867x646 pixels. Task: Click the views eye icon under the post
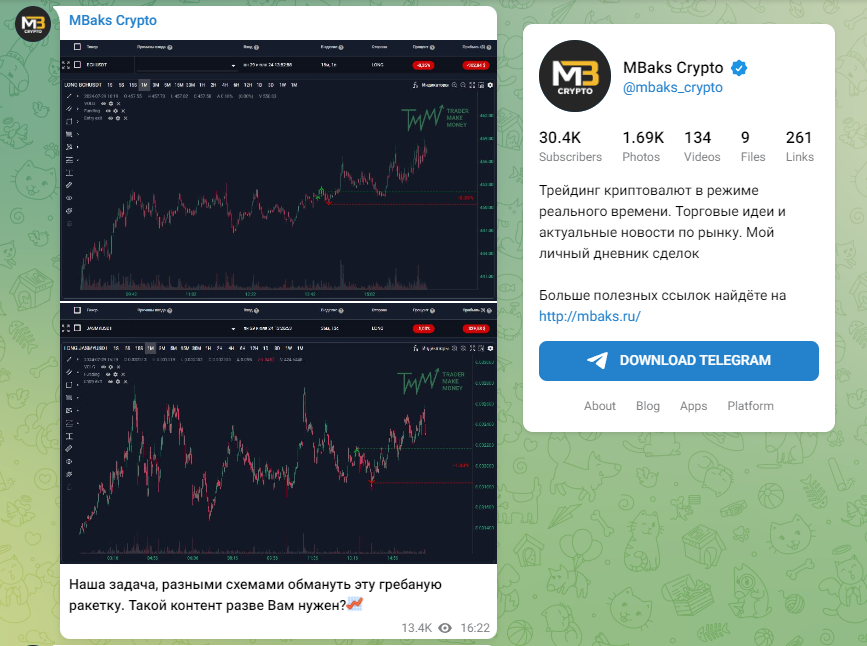(x=445, y=628)
